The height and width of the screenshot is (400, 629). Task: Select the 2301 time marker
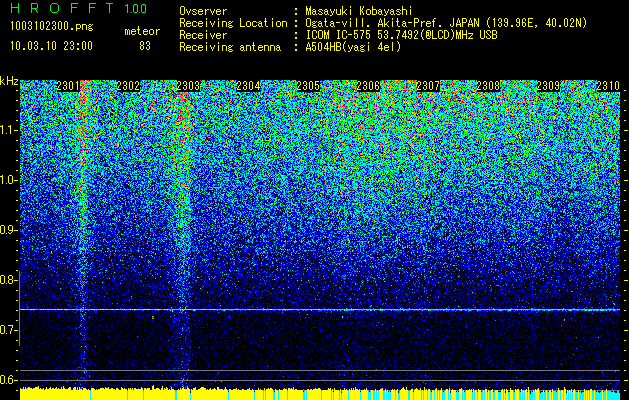[68, 86]
